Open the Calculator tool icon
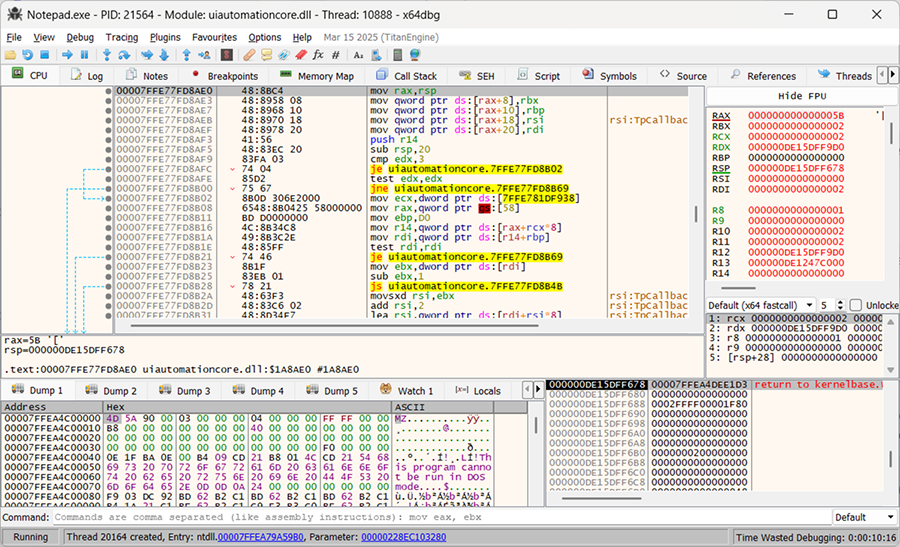The height and width of the screenshot is (547, 900). click(397, 55)
